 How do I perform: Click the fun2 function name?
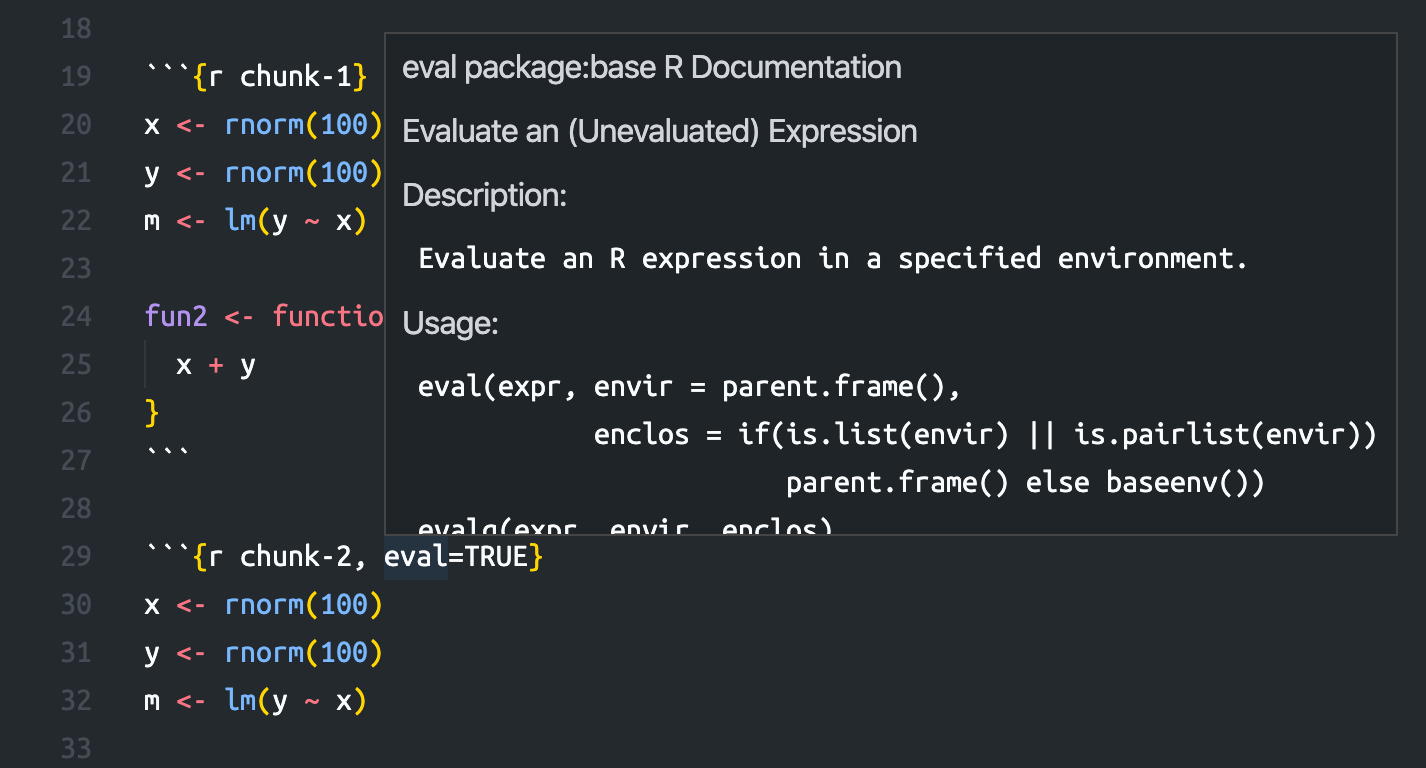point(176,316)
